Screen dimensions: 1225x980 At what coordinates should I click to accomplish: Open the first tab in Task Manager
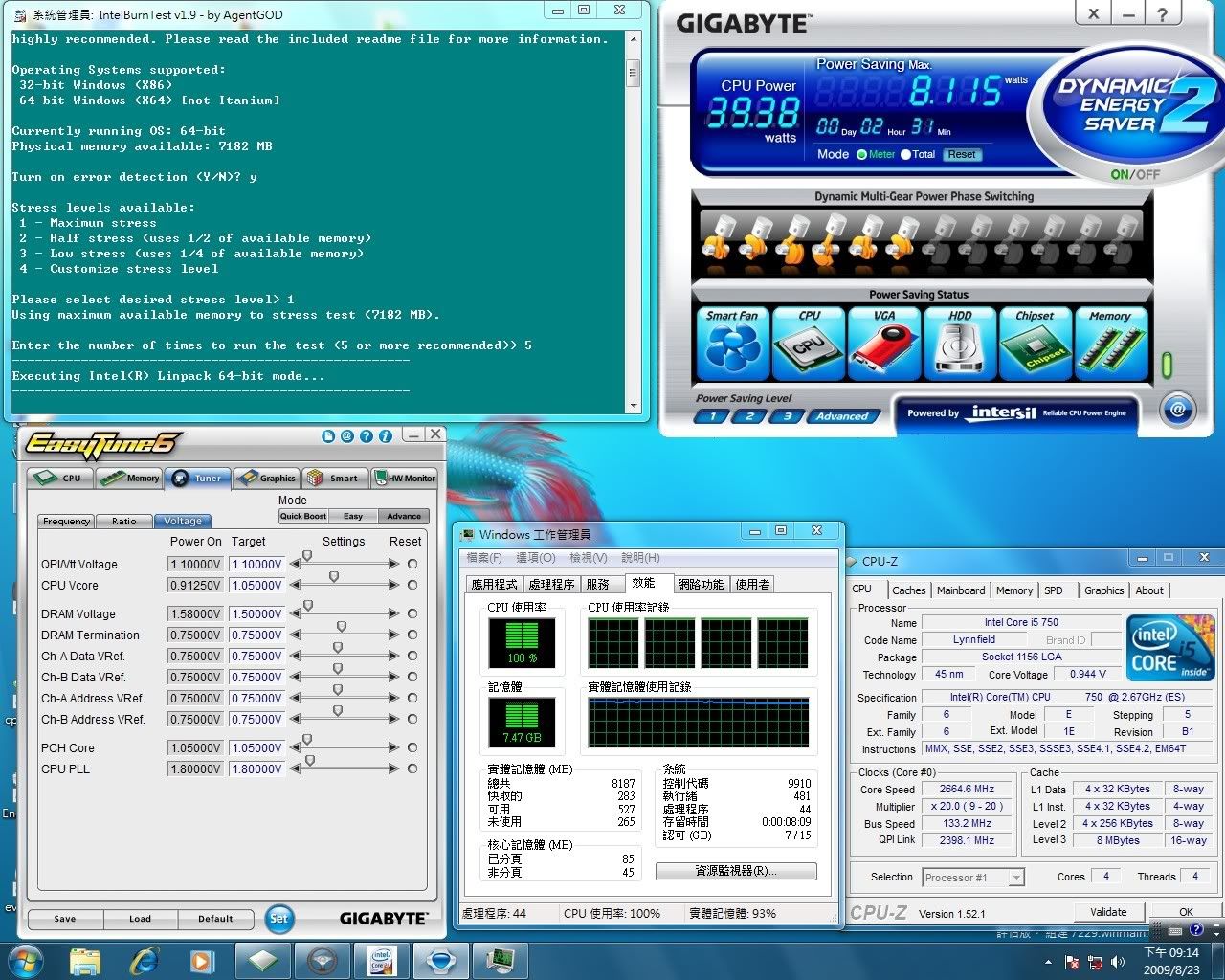[x=494, y=584]
